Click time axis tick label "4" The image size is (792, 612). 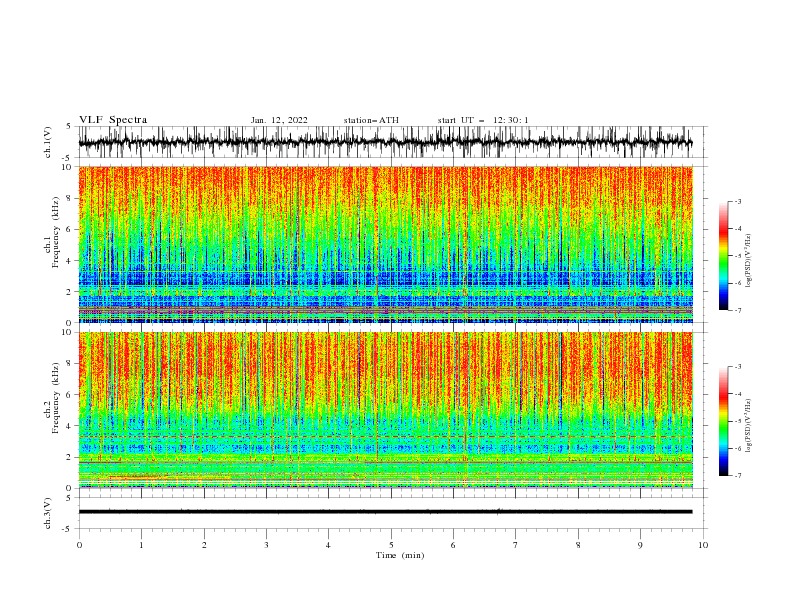click(x=328, y=545)
